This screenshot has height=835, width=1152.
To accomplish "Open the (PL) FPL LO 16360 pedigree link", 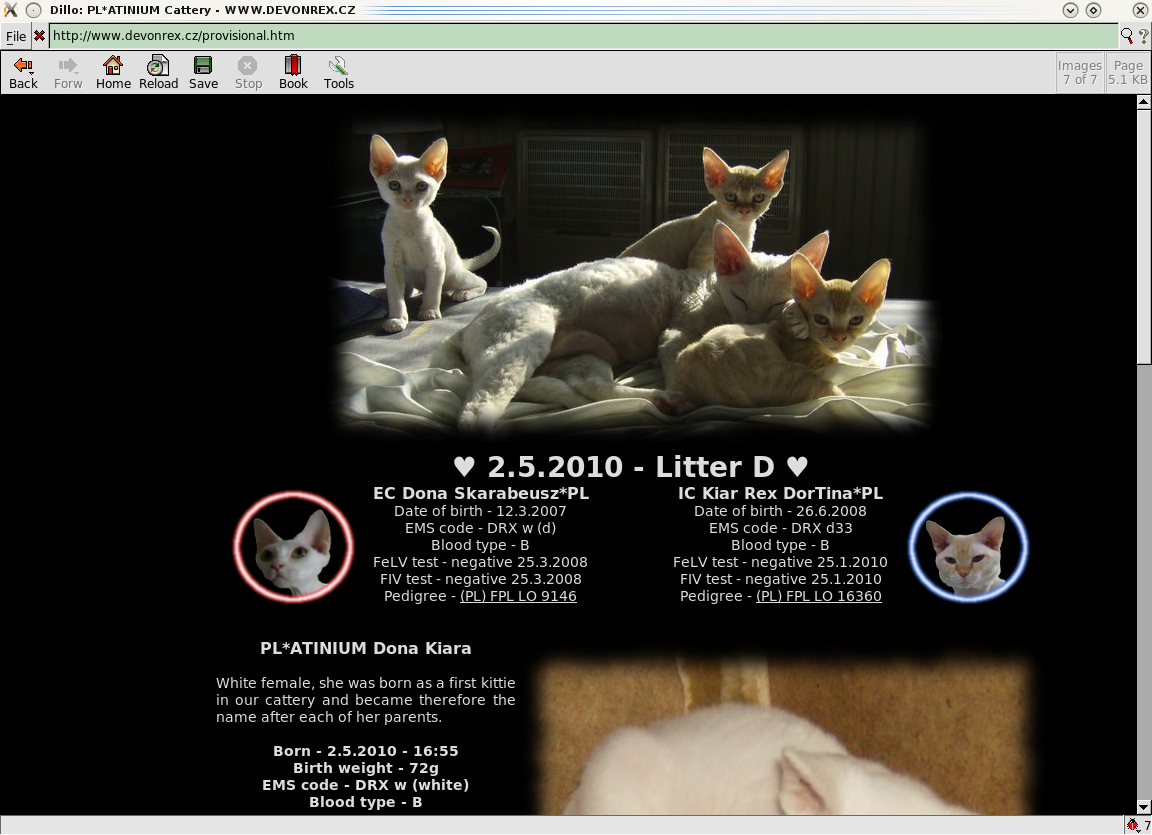I will (x=818, y=596).
